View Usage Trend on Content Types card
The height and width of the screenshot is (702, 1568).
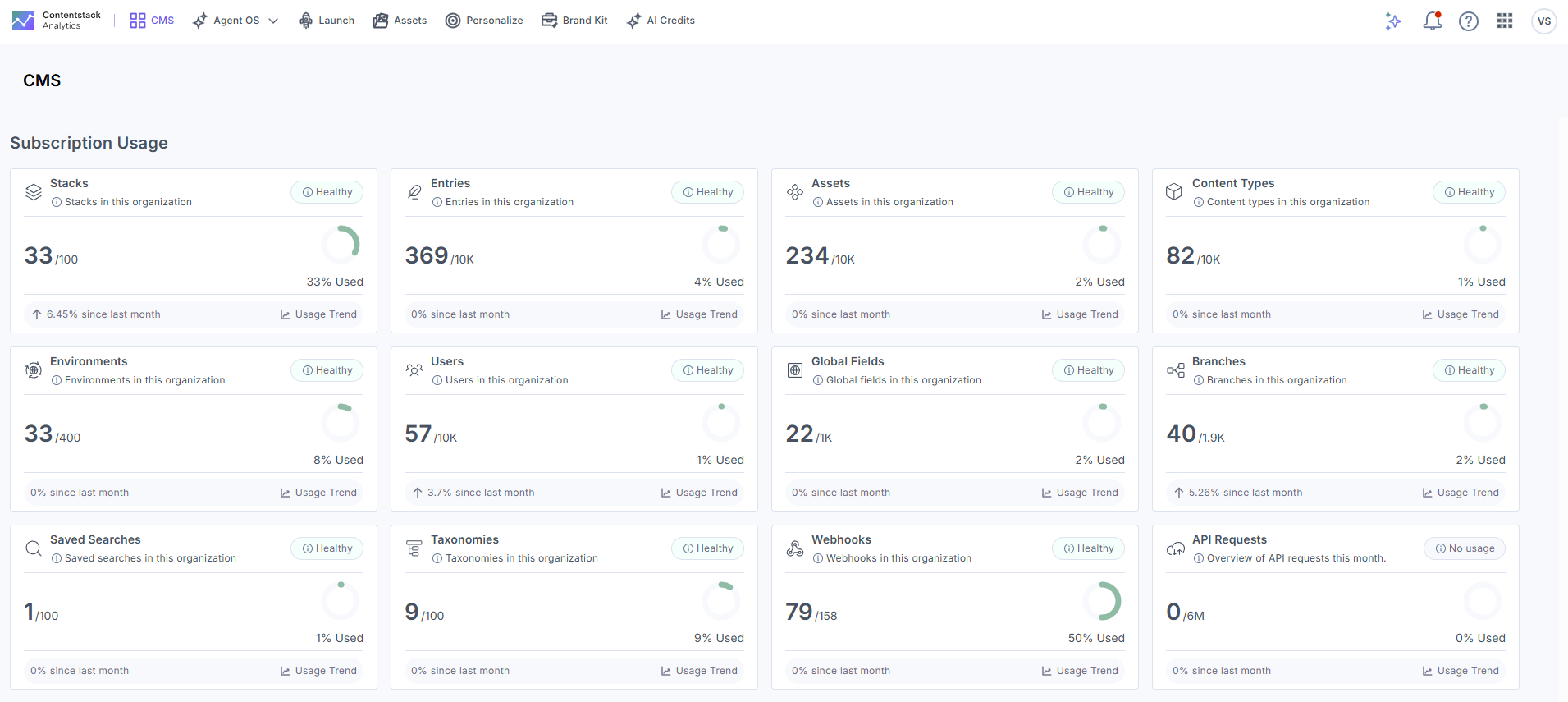1461,314
